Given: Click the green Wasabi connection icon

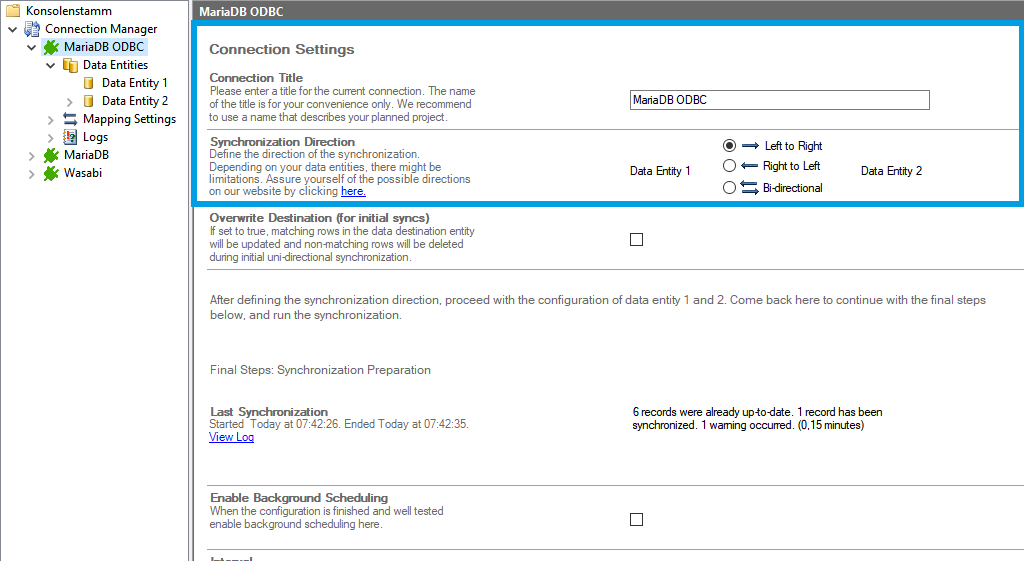Looking at the screenshot, I should [x=51, y=173].
